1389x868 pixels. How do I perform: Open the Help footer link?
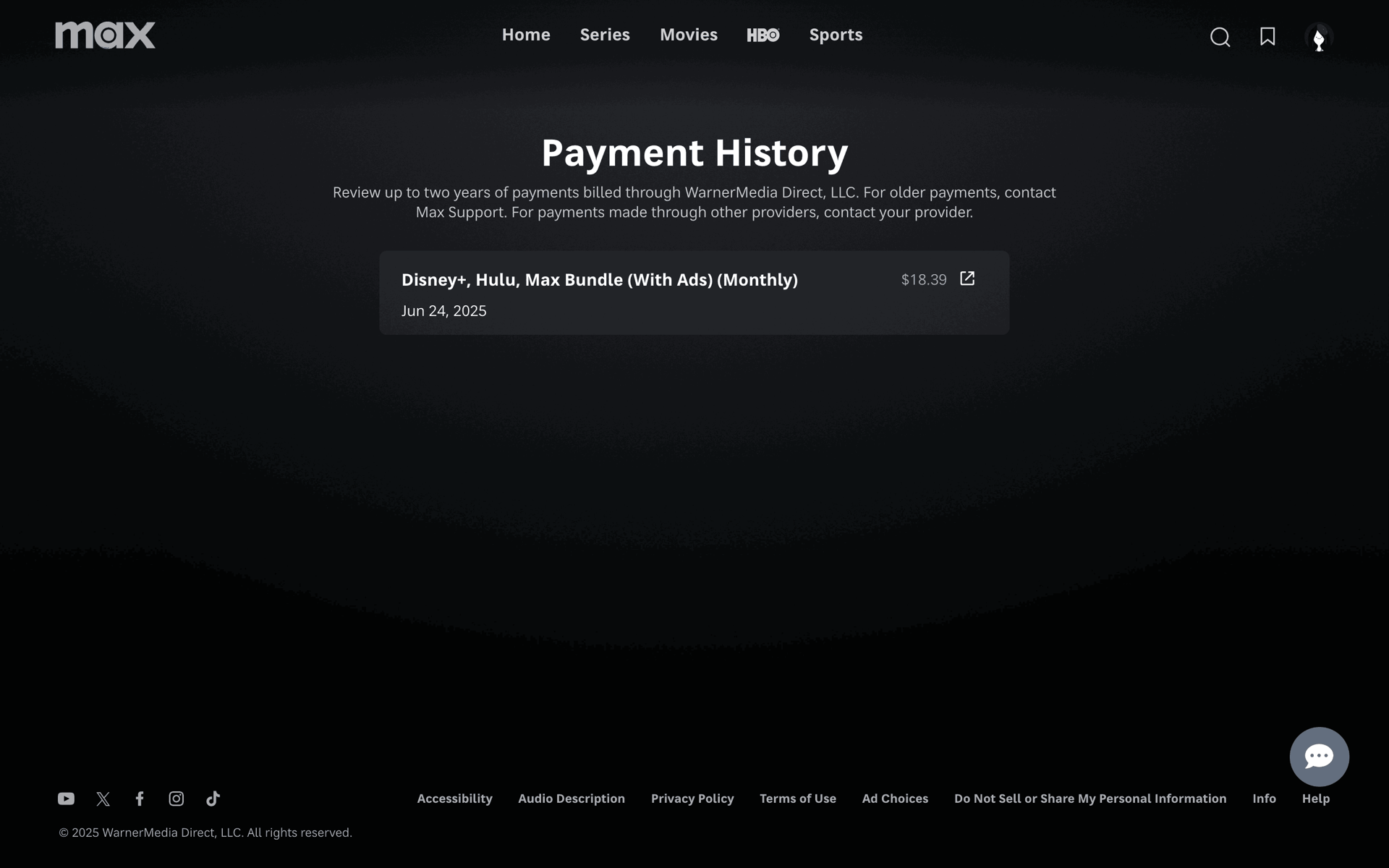[1316, 799]
